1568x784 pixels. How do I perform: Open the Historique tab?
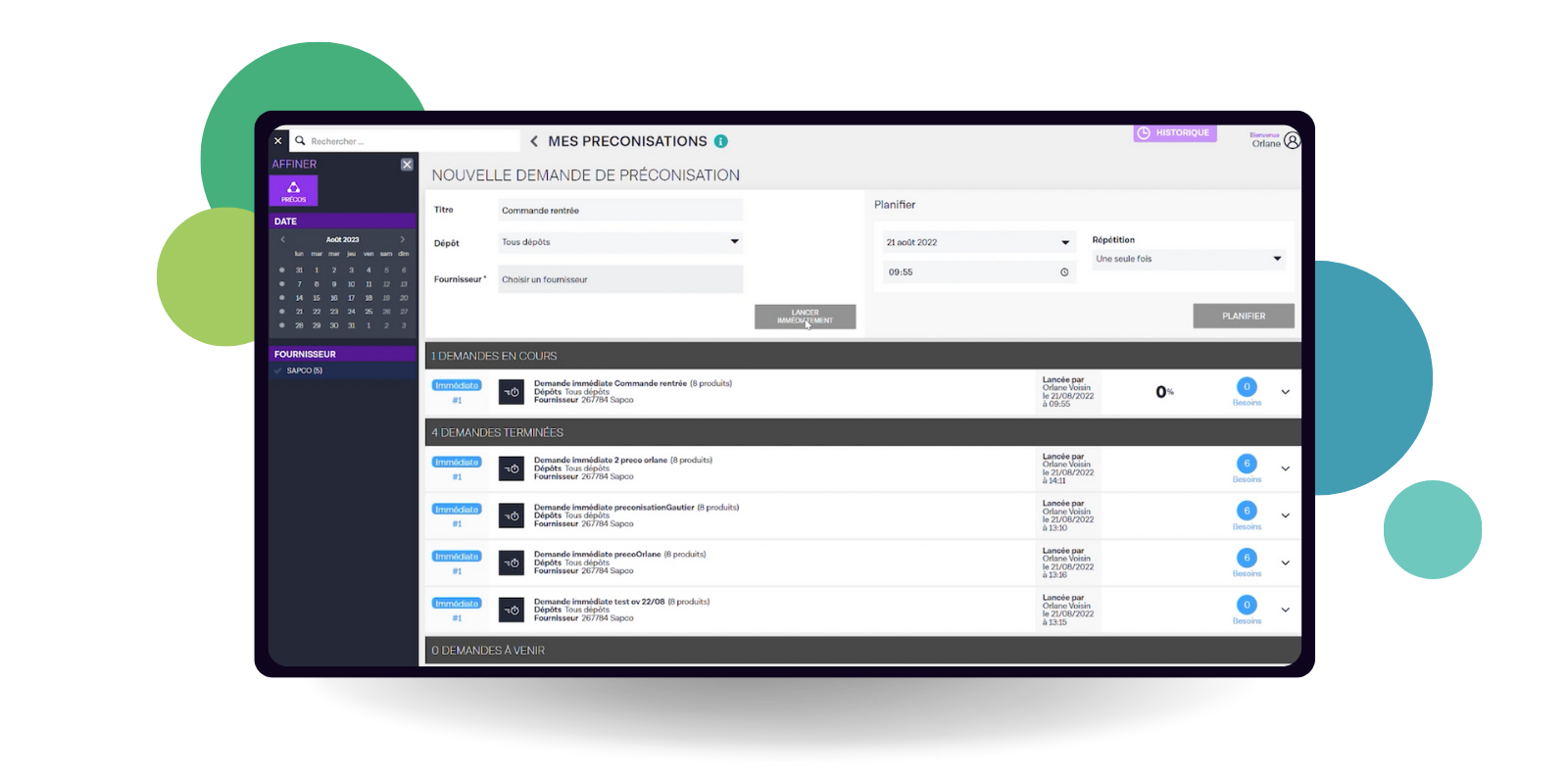[1174, 133]
